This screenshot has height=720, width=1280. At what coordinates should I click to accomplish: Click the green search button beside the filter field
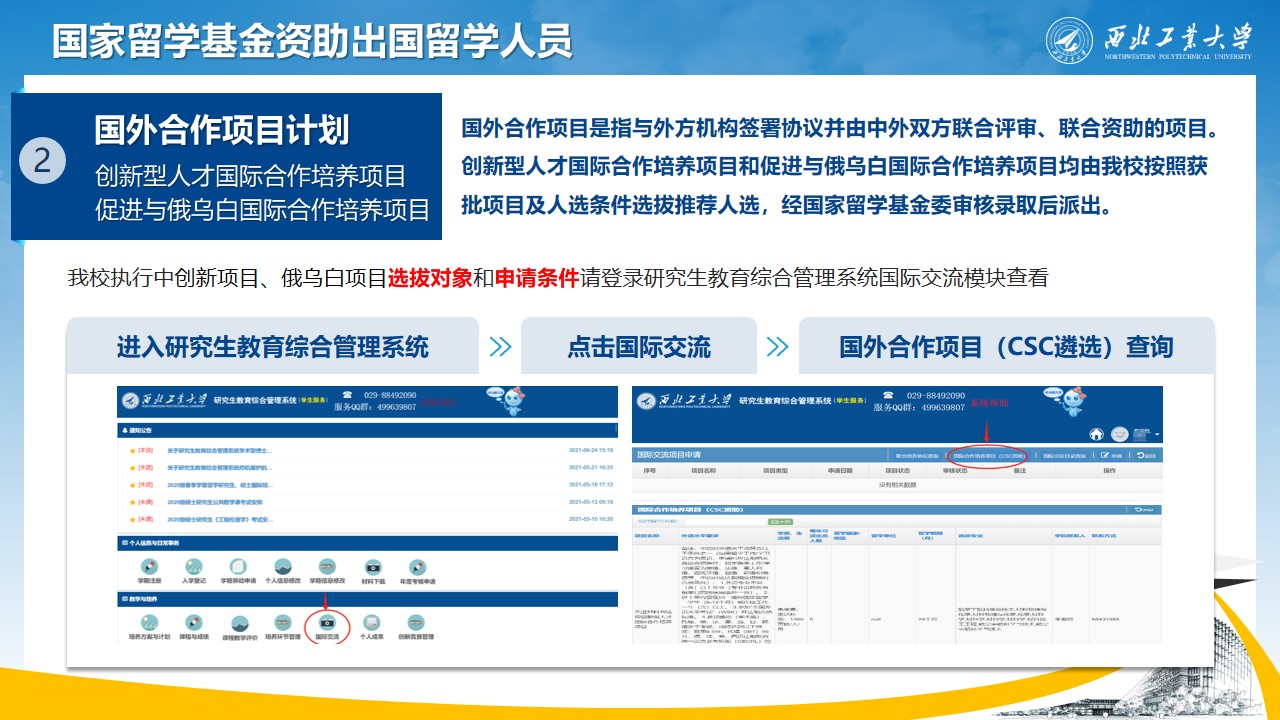[780, 521]
